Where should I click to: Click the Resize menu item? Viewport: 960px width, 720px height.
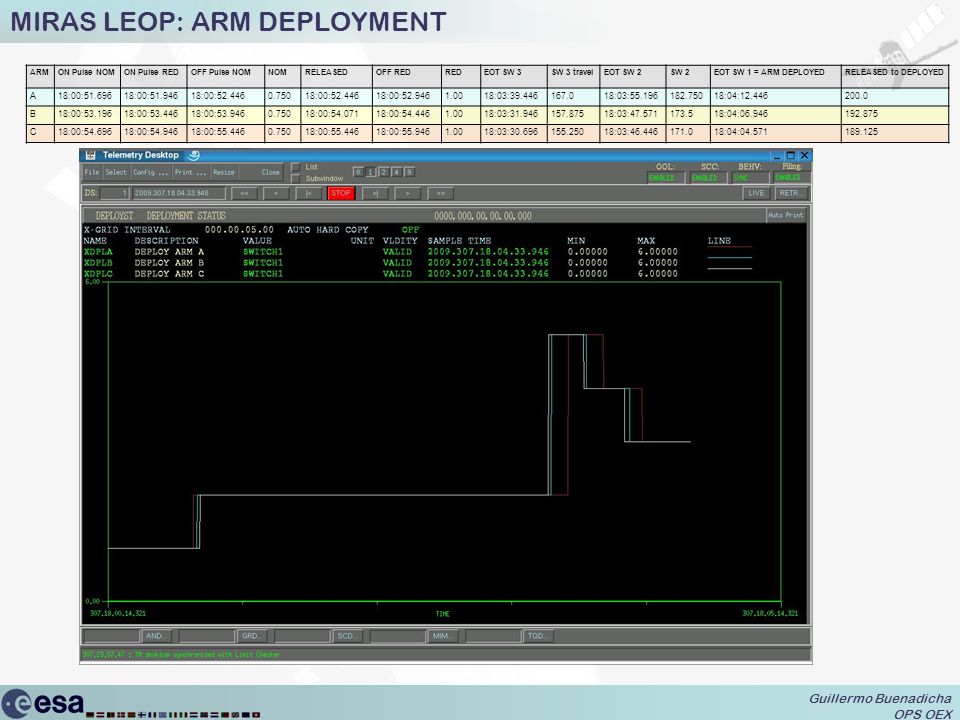pos(223,173)
